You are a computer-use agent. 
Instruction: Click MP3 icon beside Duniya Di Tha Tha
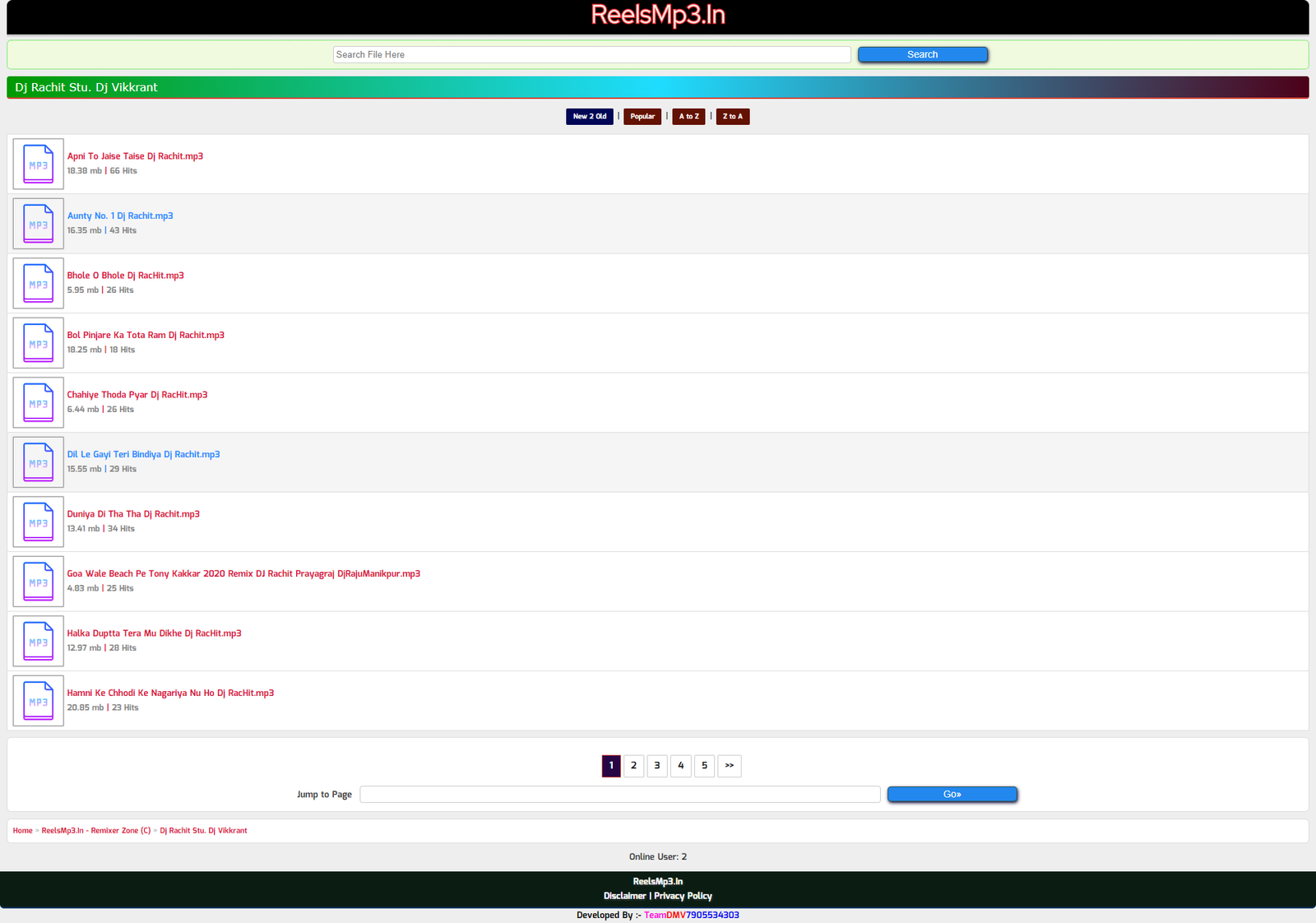point(38,522)
